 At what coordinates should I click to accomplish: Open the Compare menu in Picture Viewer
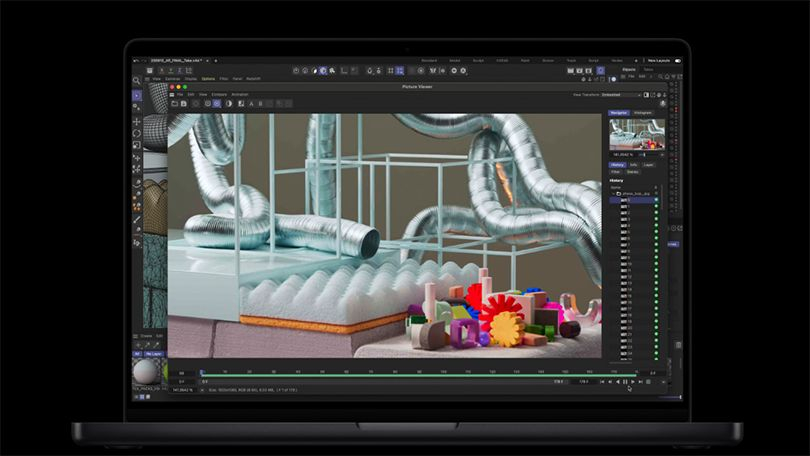coord(219,94)
